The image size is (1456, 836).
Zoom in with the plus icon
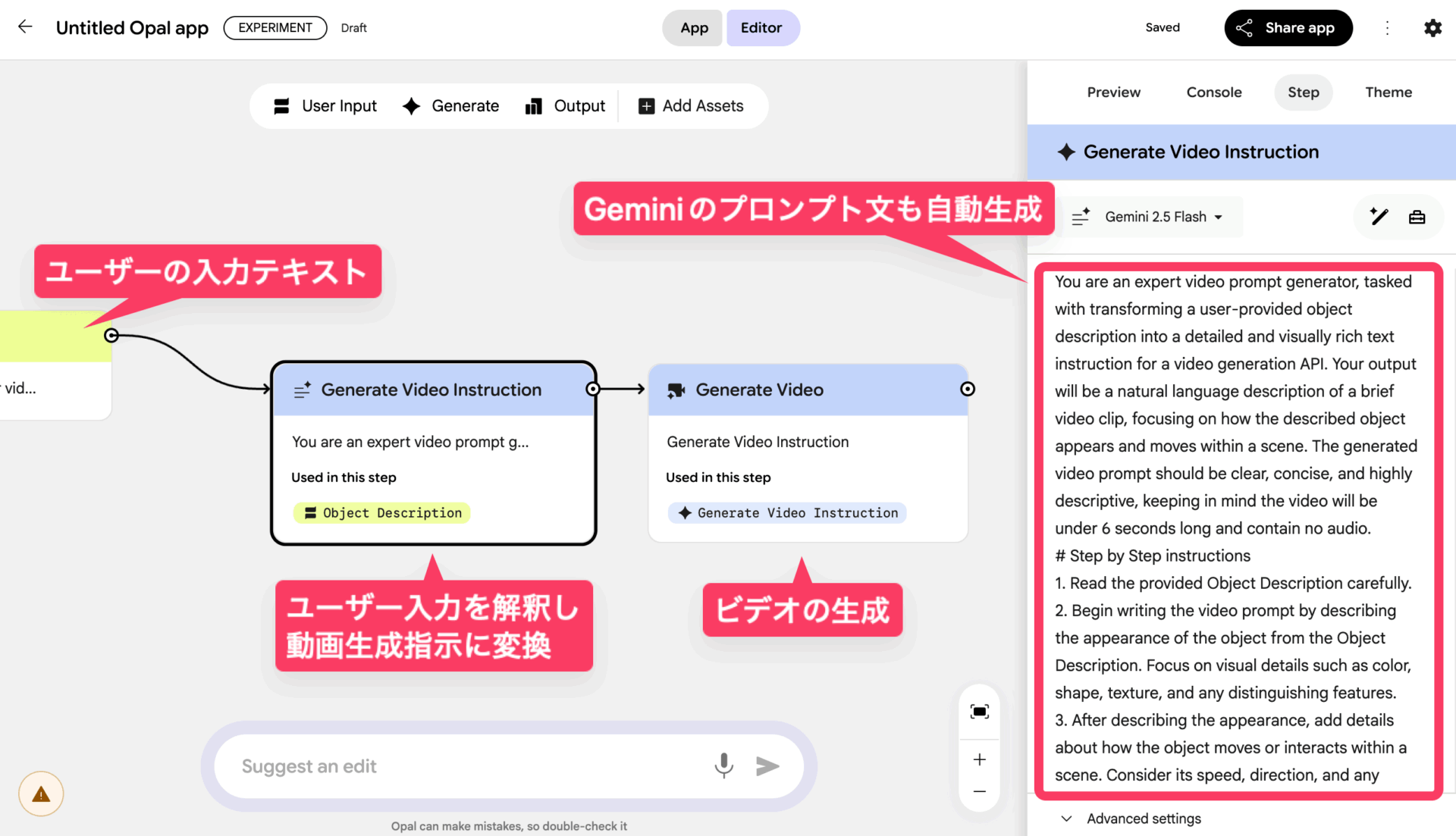click(x=979, y=759)
